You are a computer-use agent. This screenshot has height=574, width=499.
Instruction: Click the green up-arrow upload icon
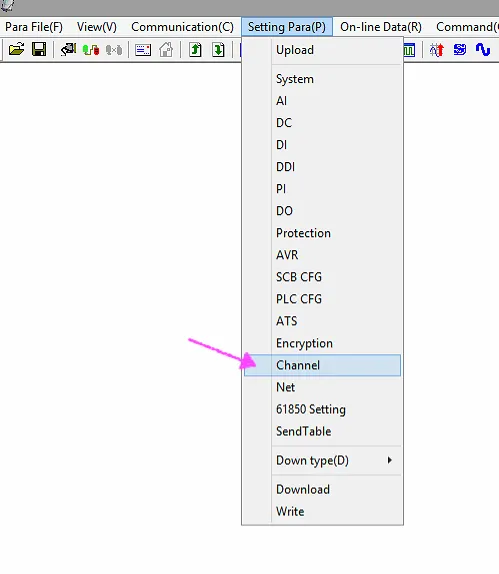pos(195,49)
